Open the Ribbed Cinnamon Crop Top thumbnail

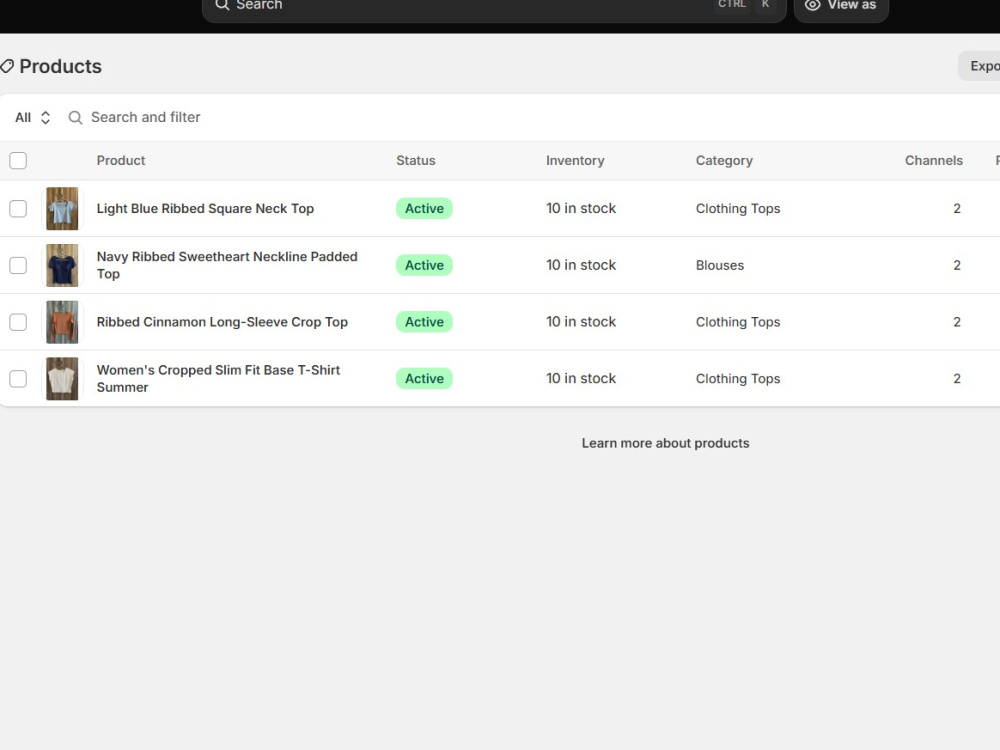pos(62,322)
